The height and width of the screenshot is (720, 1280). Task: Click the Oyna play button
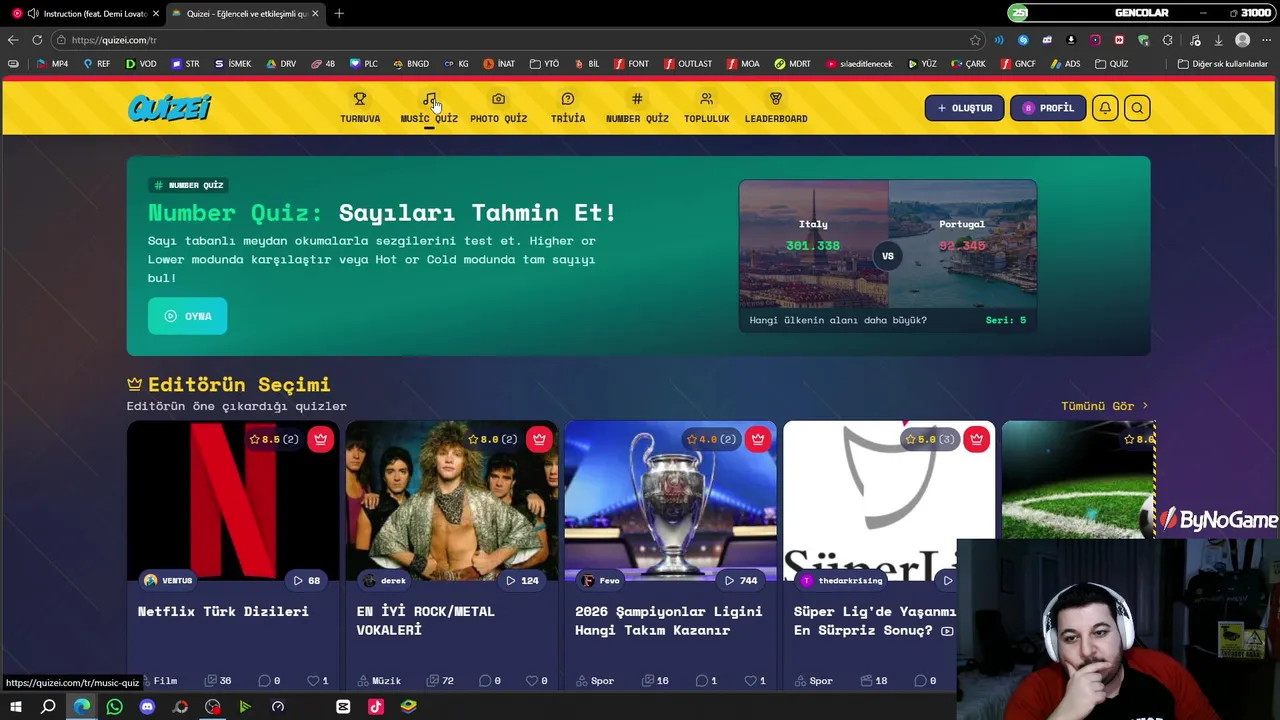tap(188, 316)
